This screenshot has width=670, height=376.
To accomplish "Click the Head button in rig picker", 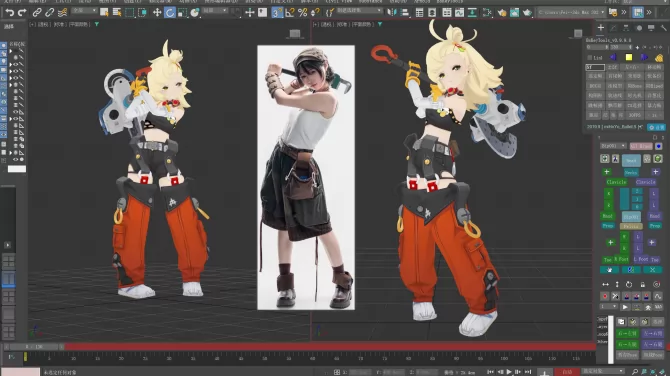I will click(631, 160).
